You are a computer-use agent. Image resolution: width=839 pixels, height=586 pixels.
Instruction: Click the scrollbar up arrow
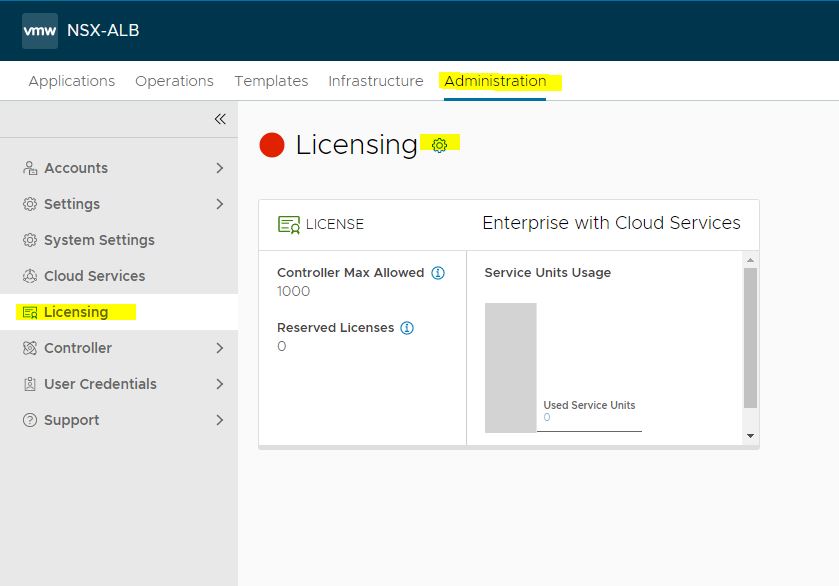click(x=750, y=260)
